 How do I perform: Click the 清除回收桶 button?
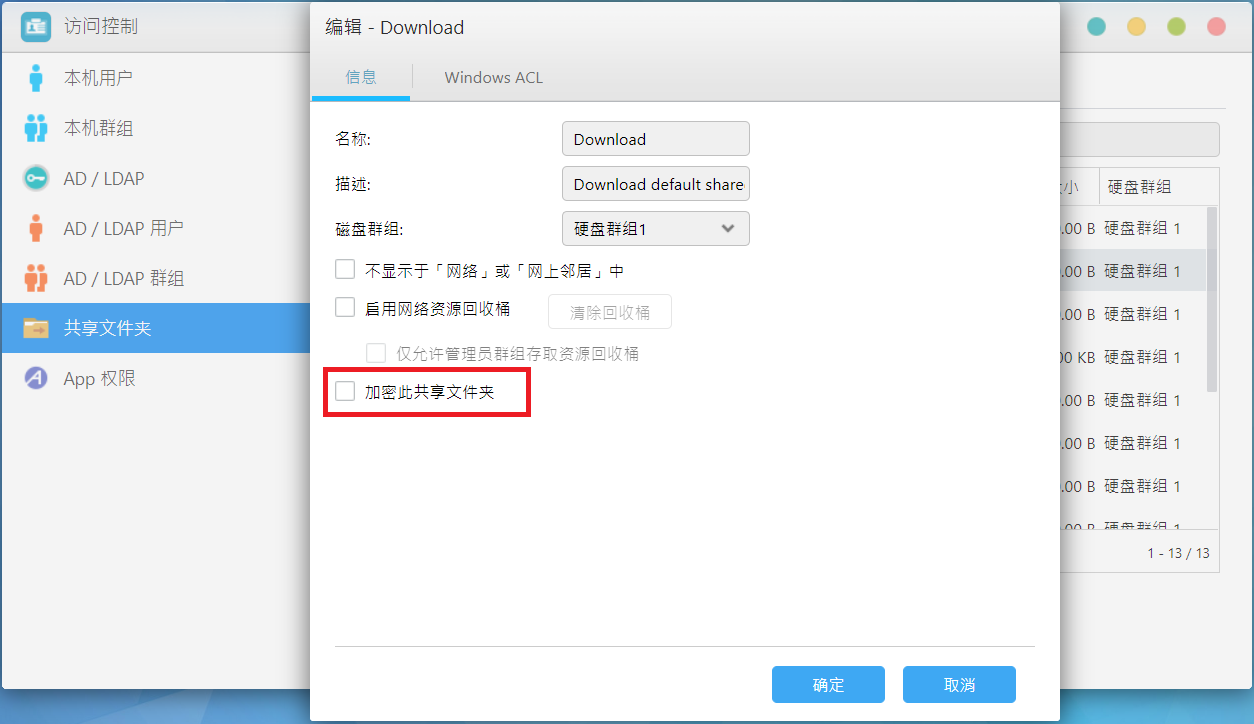coord(610,312)
